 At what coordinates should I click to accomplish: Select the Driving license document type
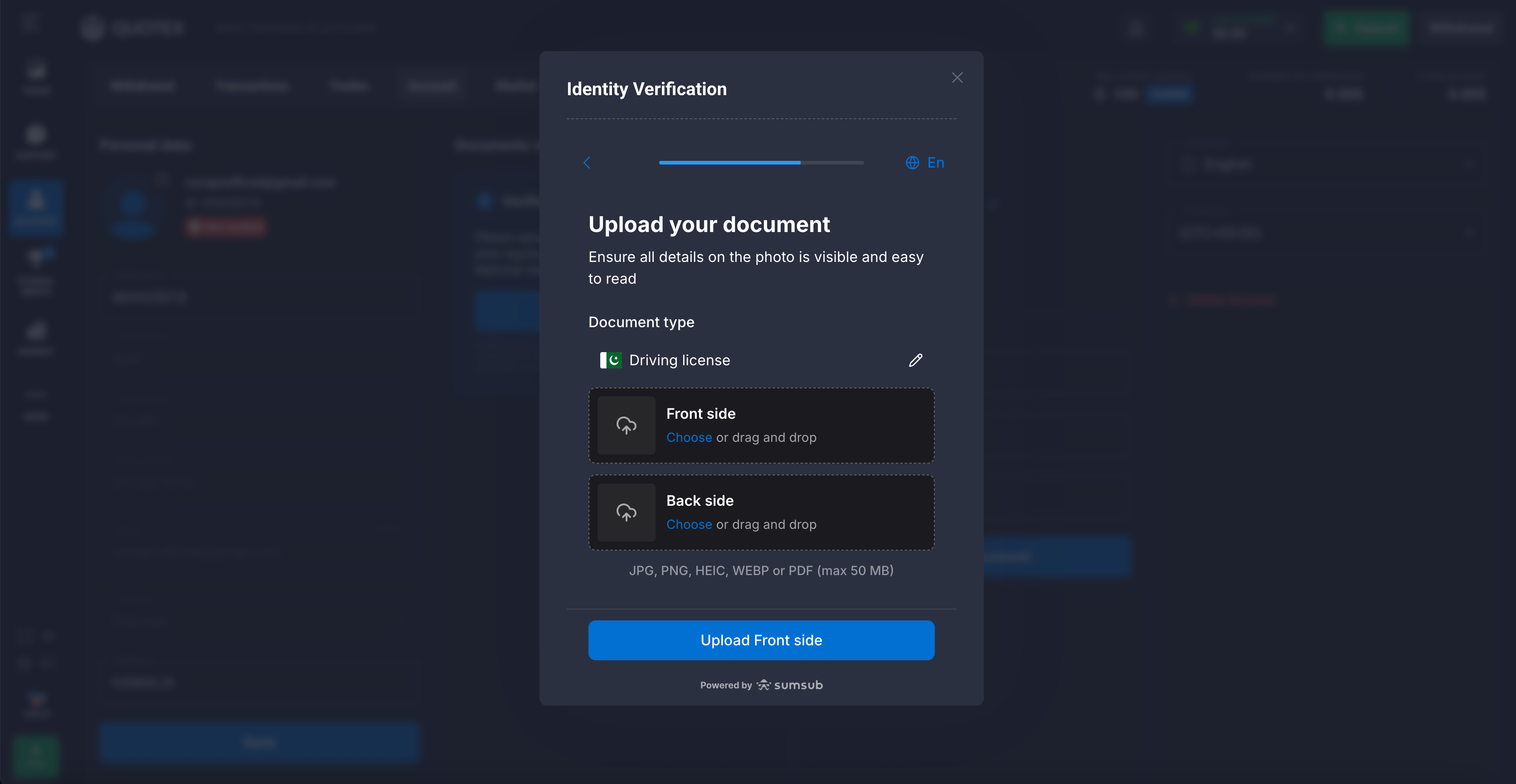pos(679,360)
